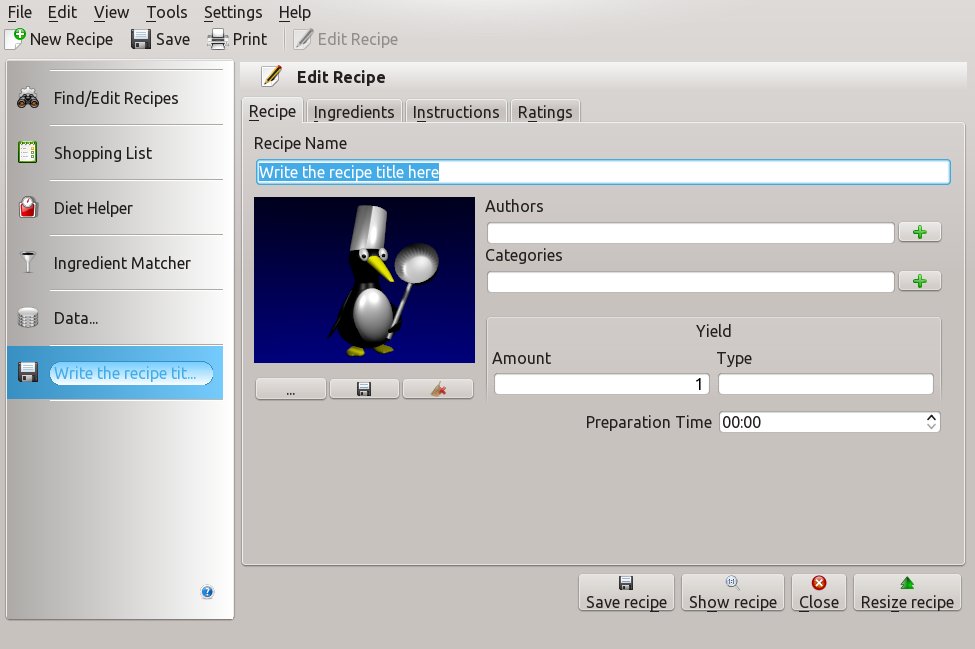This screenshot has height=649, width=975.
Task: Click the Yield Amount field
Action: [602, 384]
